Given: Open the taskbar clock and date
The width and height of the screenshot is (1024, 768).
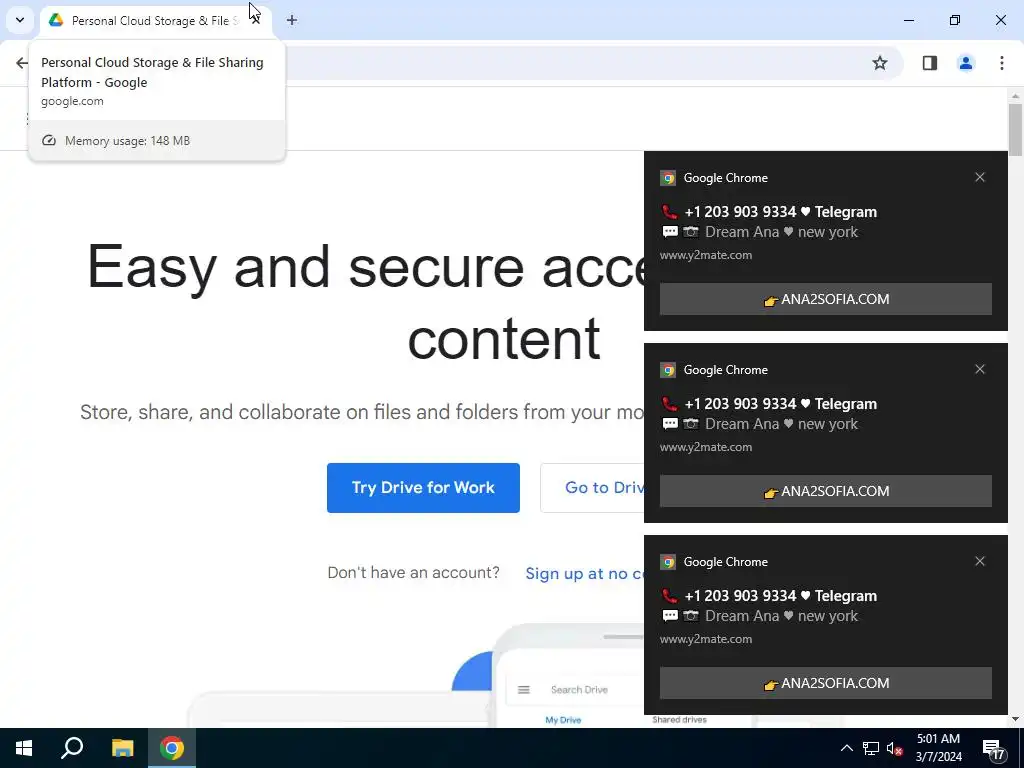Looking at the screenshot, I should 938,748.
